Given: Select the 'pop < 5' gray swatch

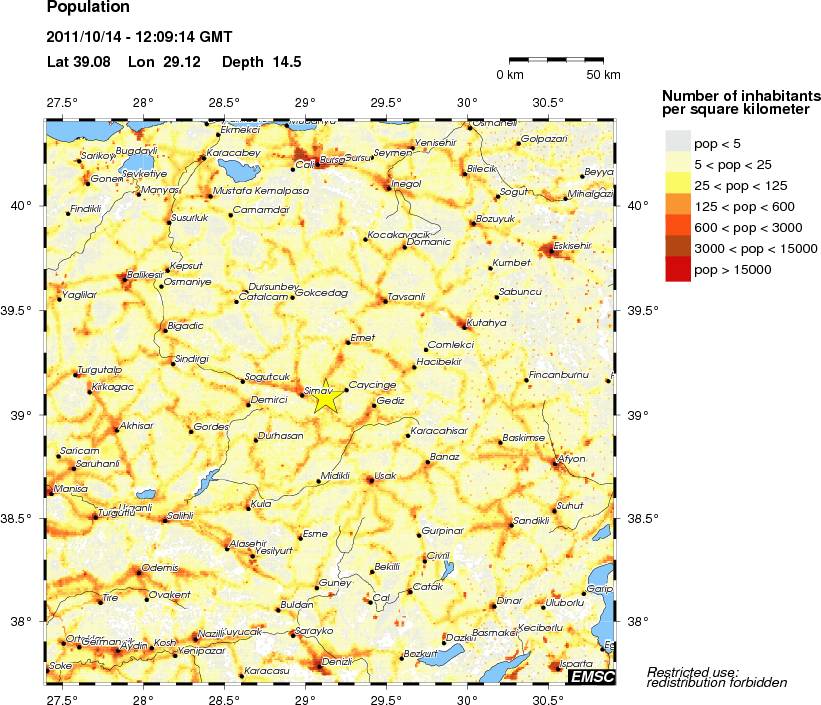Looking at the screenshot, I should 678,143.
